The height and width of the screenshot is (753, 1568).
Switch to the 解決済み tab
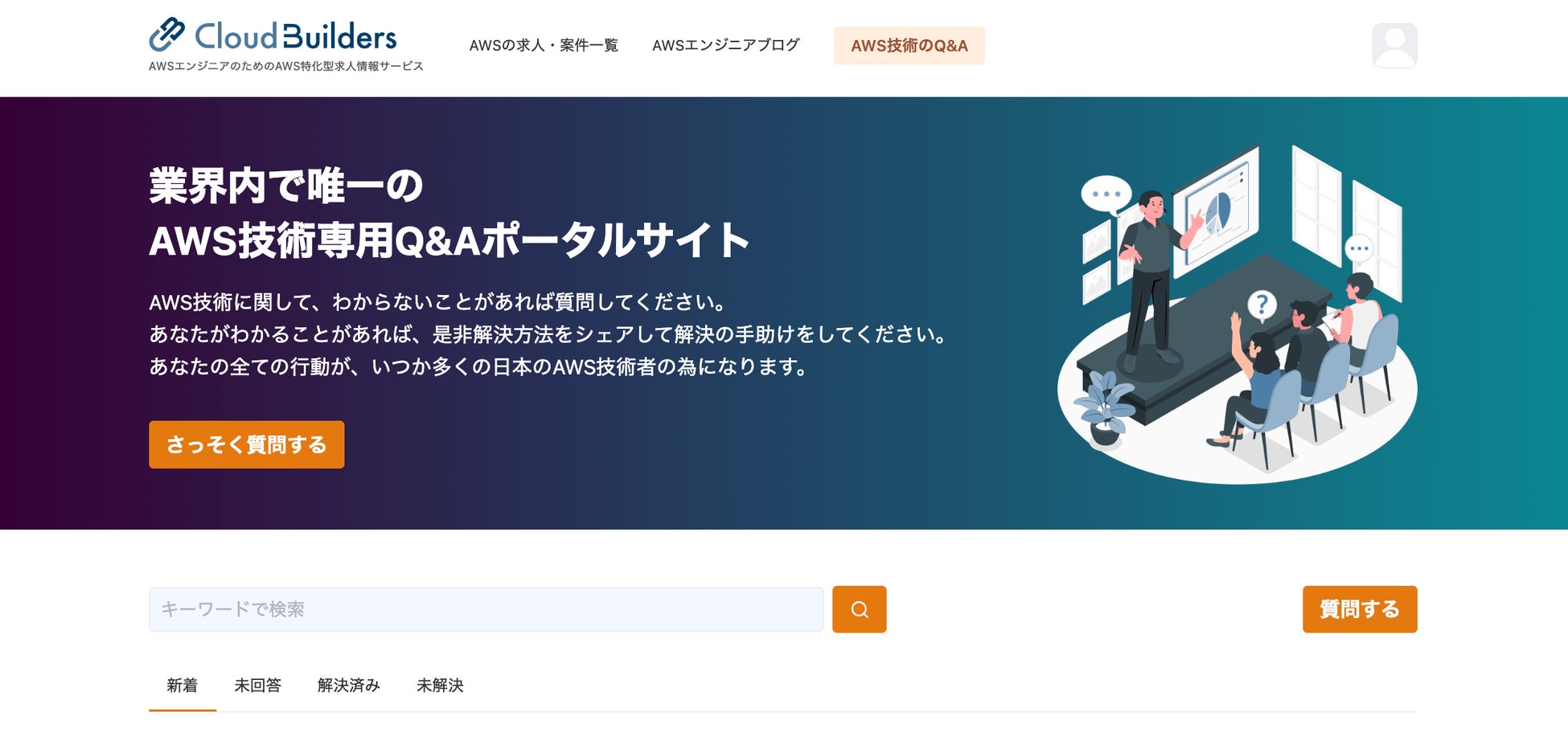(x=348, y=685)
